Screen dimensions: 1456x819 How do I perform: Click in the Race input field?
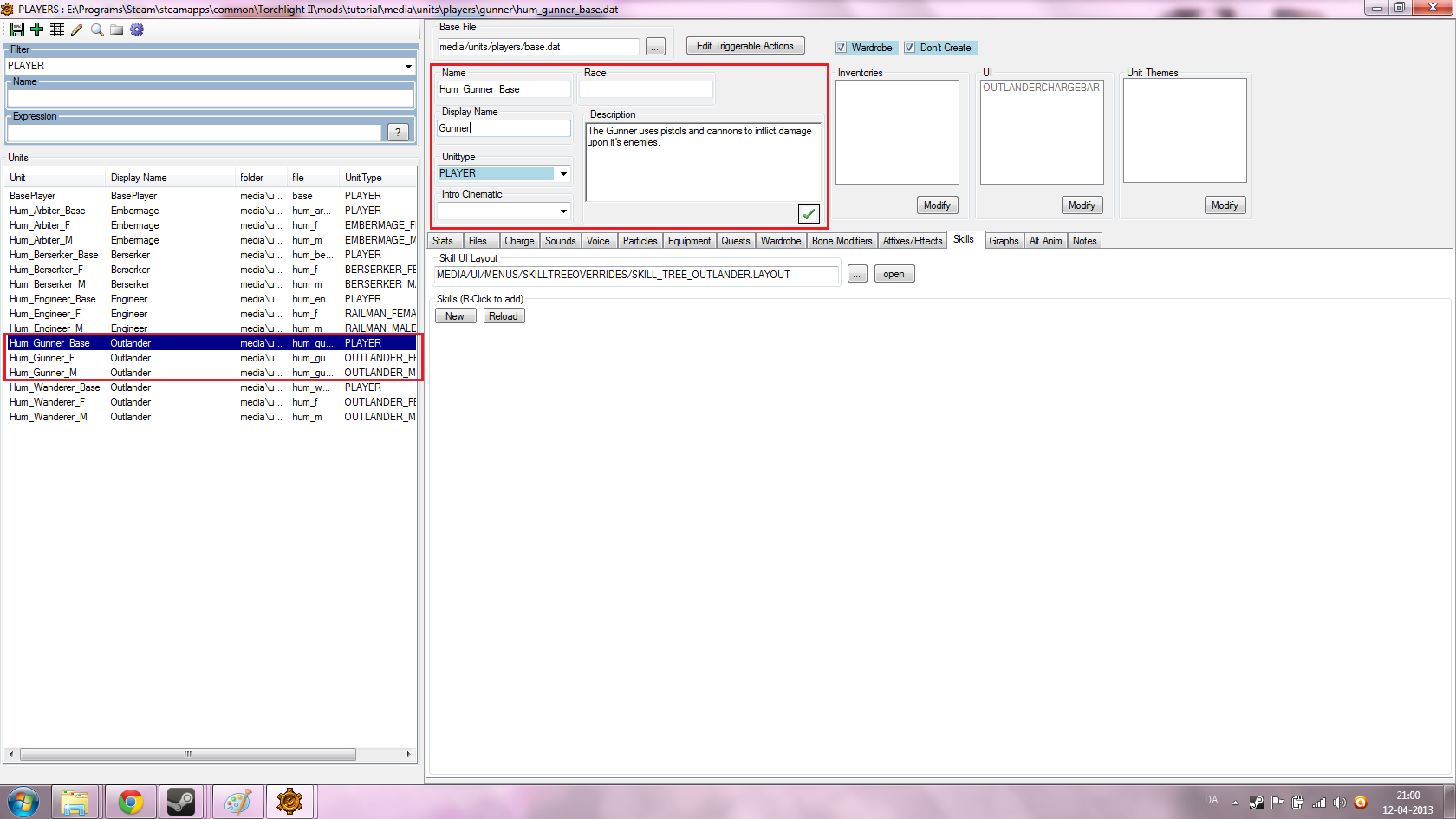[646, 89]
